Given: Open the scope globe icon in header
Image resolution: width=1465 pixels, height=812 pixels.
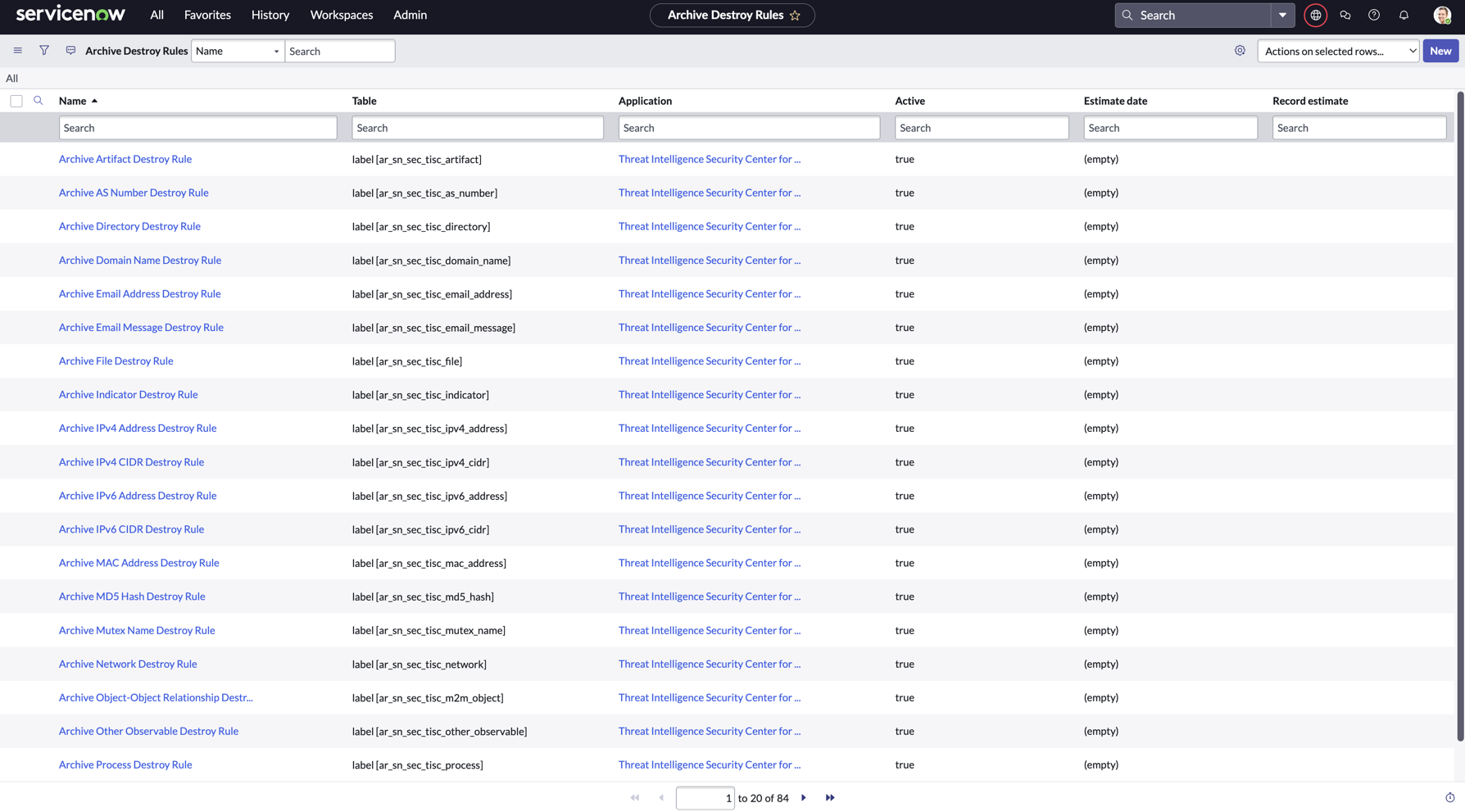Looking at the screenshot, I should 1315,15.
